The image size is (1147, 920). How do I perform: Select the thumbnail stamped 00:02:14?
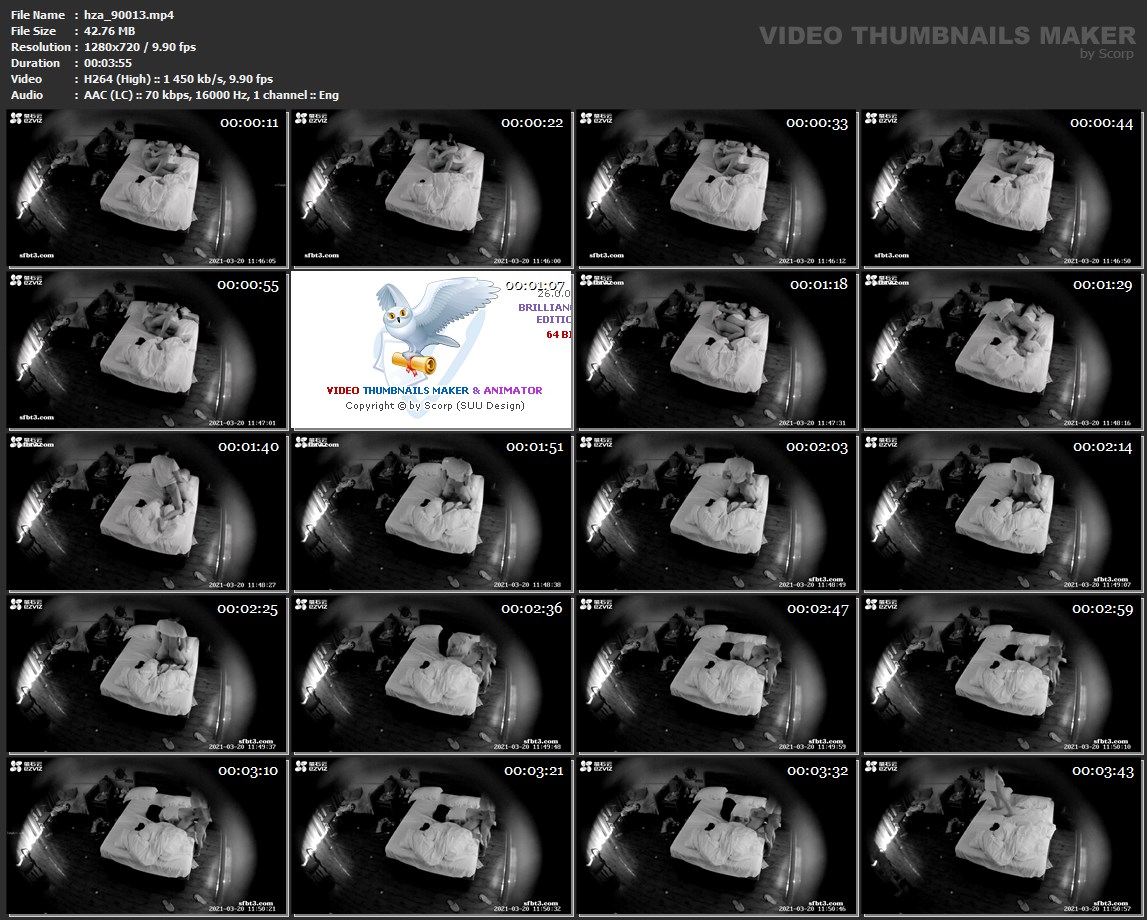click(1001, 512)
